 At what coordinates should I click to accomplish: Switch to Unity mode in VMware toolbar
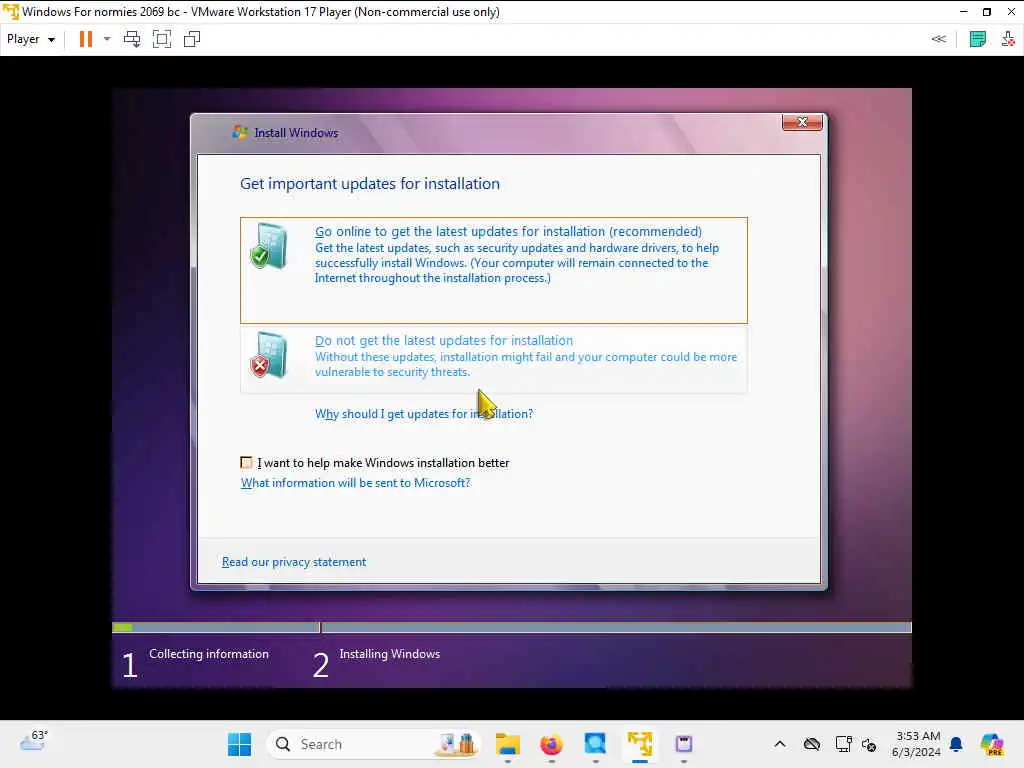tap(192, 39)
